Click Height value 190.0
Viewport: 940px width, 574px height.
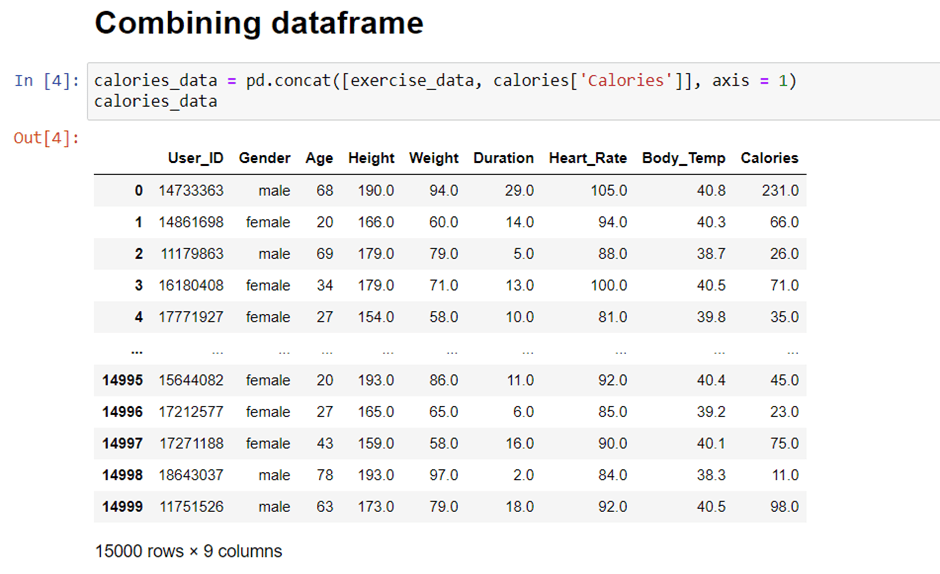coord(376,191)
